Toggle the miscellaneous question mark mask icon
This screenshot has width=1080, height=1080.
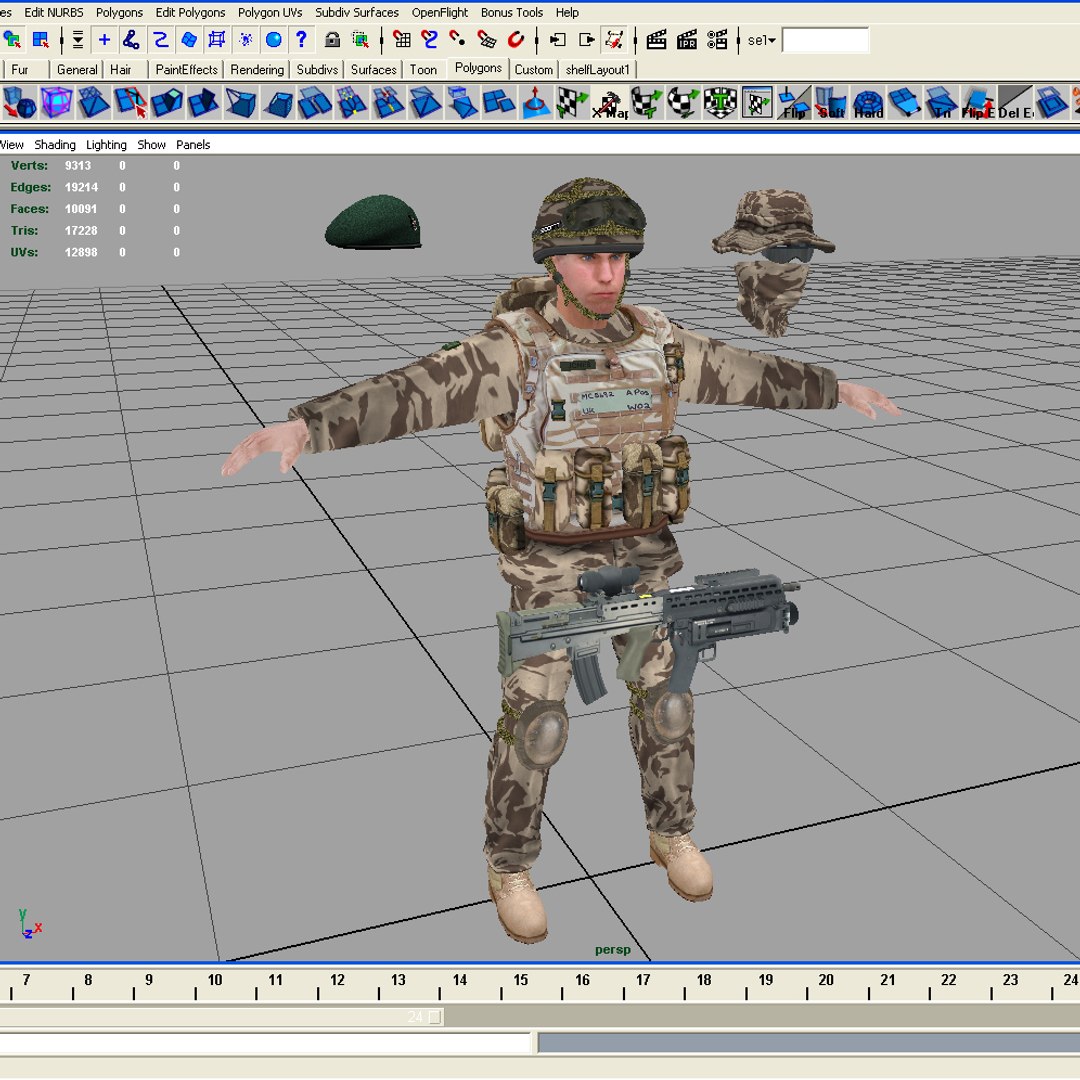[301, 40]
